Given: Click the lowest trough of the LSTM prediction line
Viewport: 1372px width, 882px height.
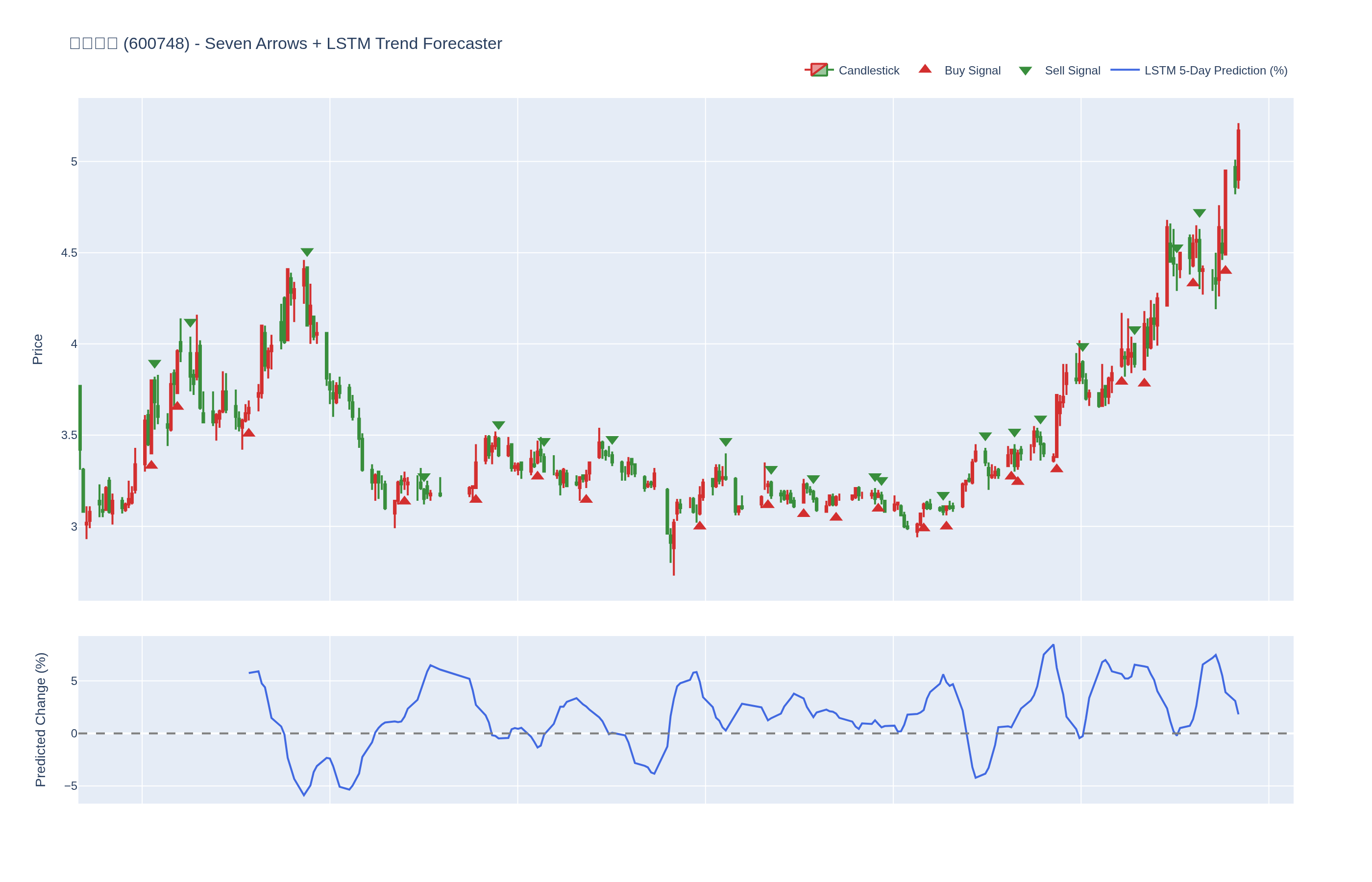Looking at the screenshot, I should (304, 795).
